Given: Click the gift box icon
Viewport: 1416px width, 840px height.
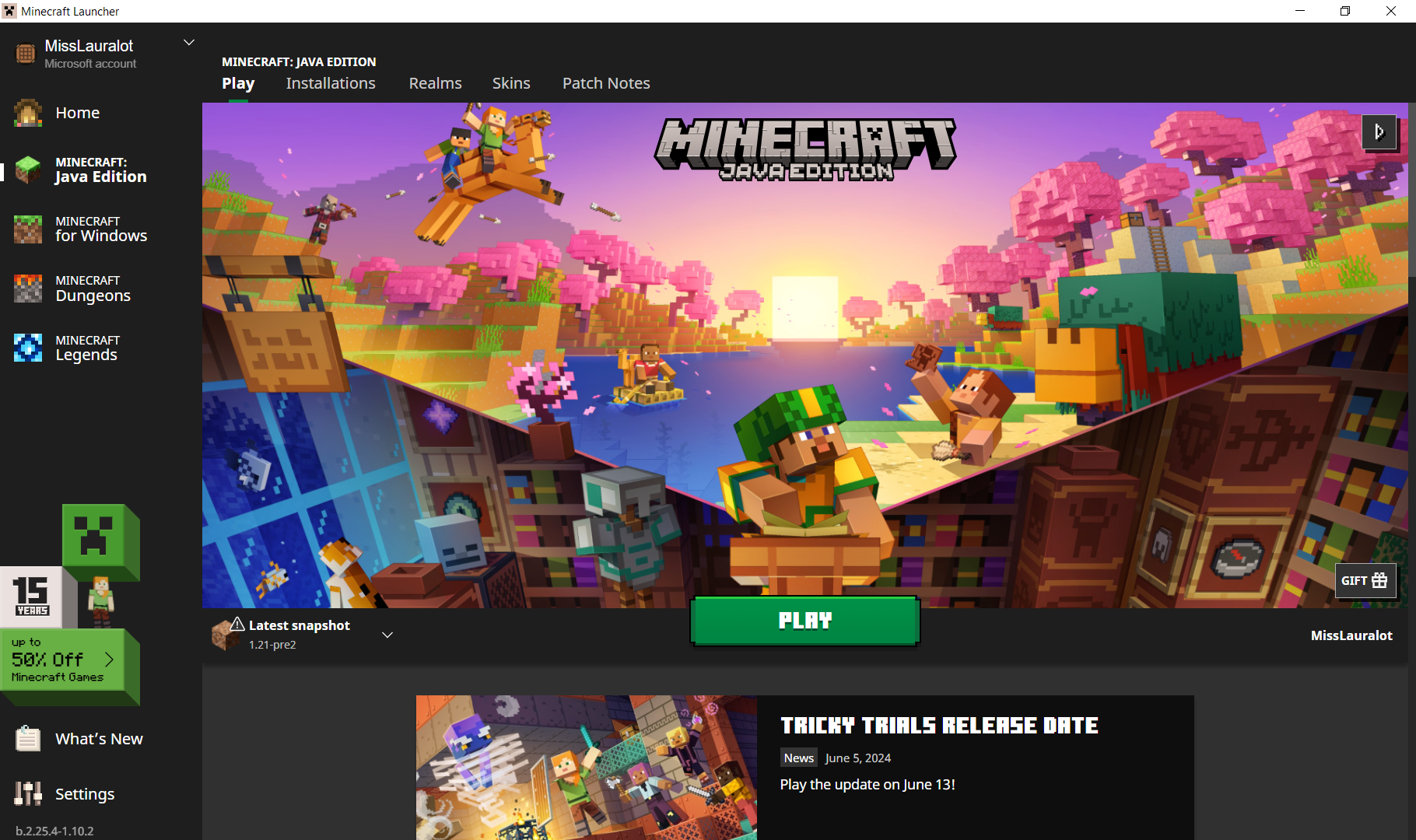Looking at the screenshot, I should coord(1379,580).
